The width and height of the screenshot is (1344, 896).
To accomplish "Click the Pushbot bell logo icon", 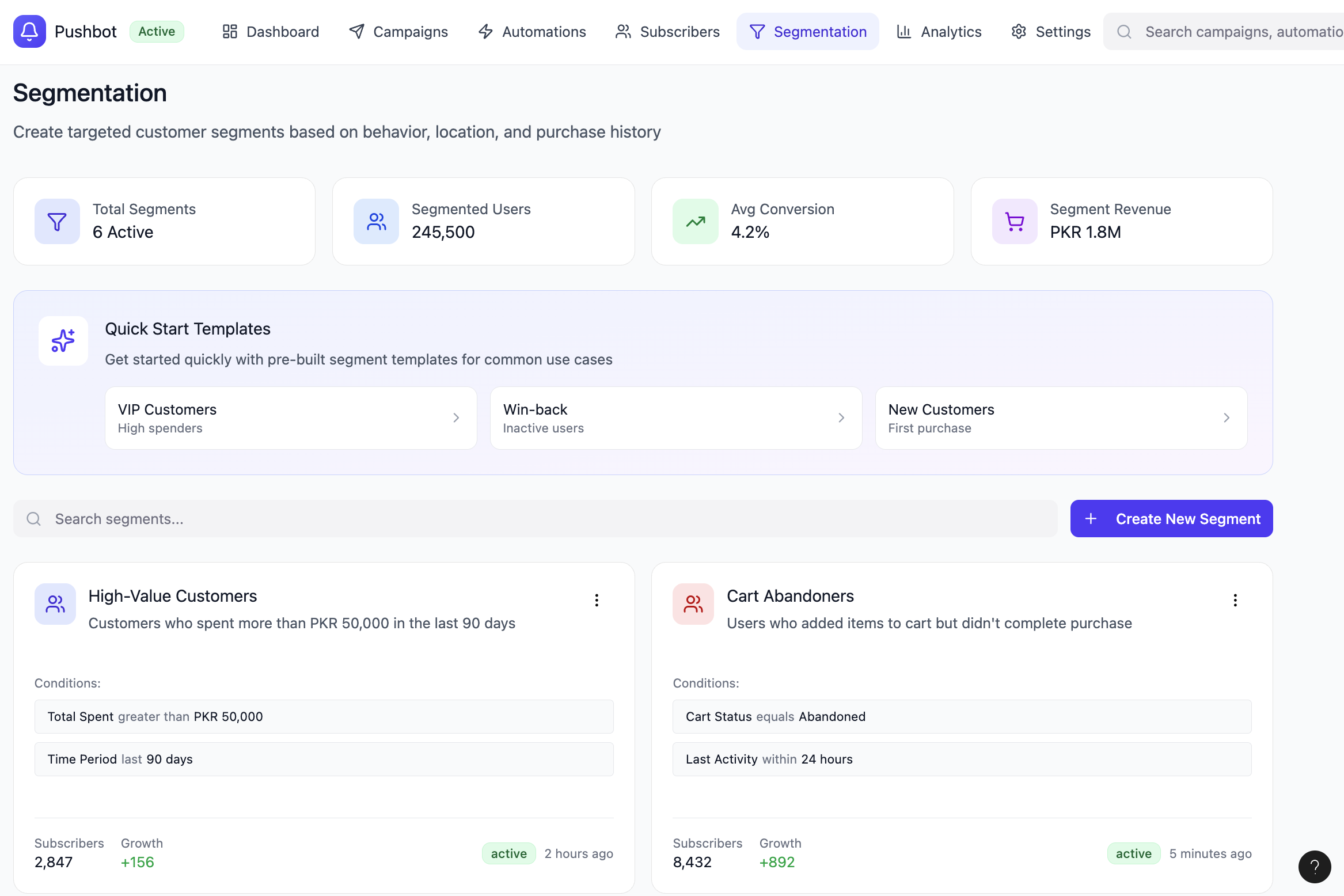I will [29, 32].
